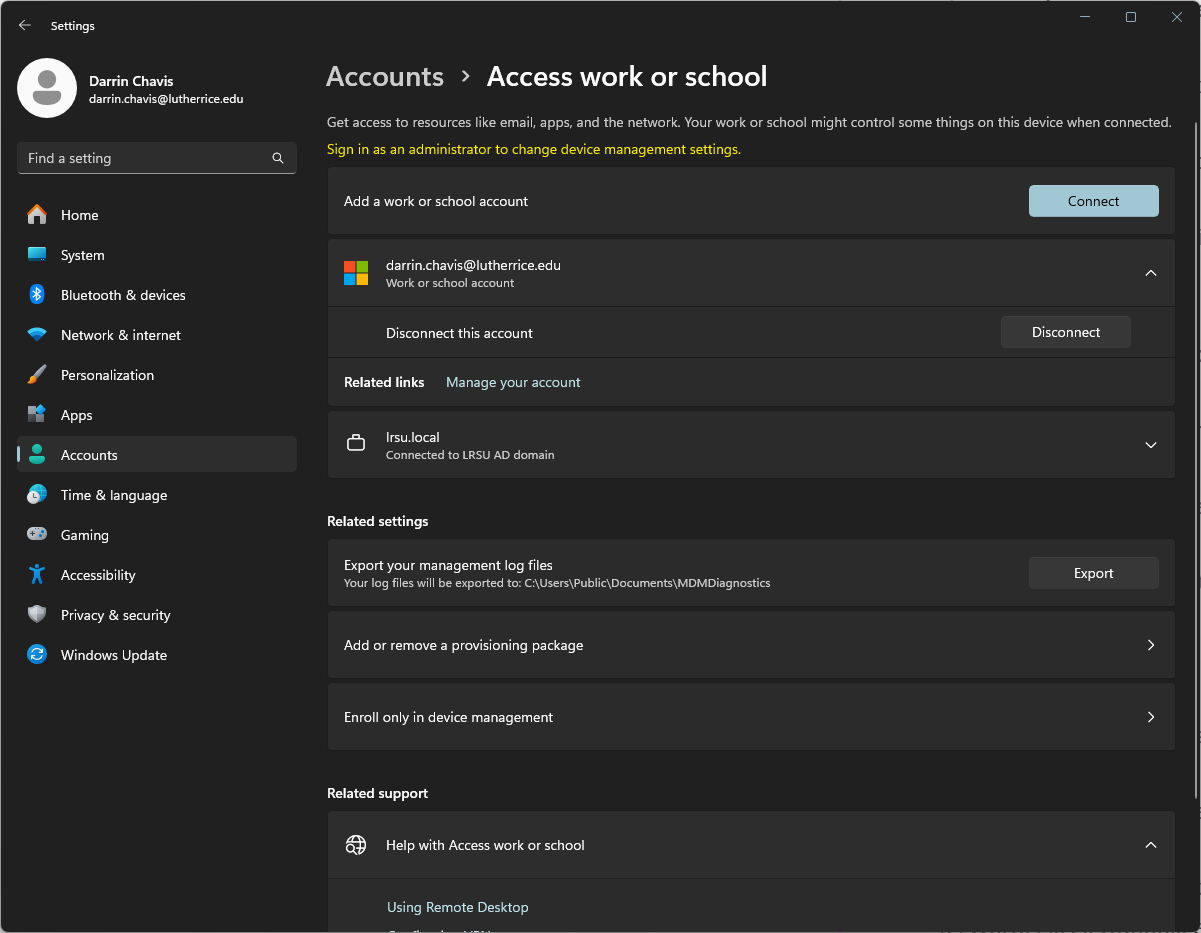
Task: Open Enroll only in device management chevron
Action: [1151, 717]
